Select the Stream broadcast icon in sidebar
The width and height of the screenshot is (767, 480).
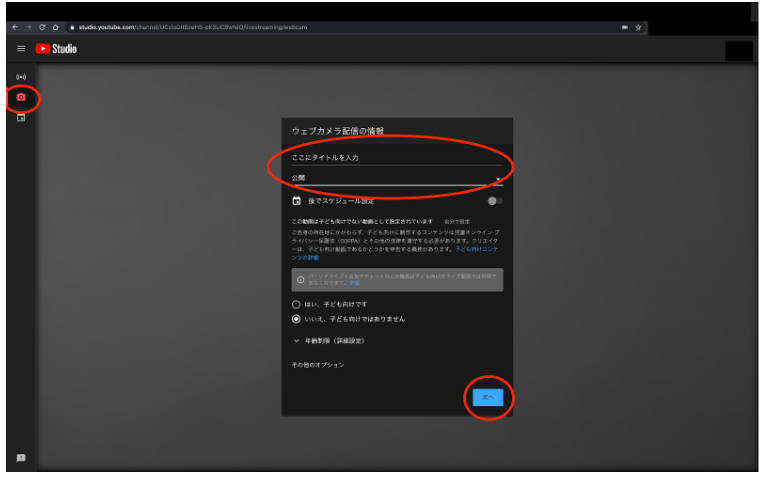pos(21,76)
